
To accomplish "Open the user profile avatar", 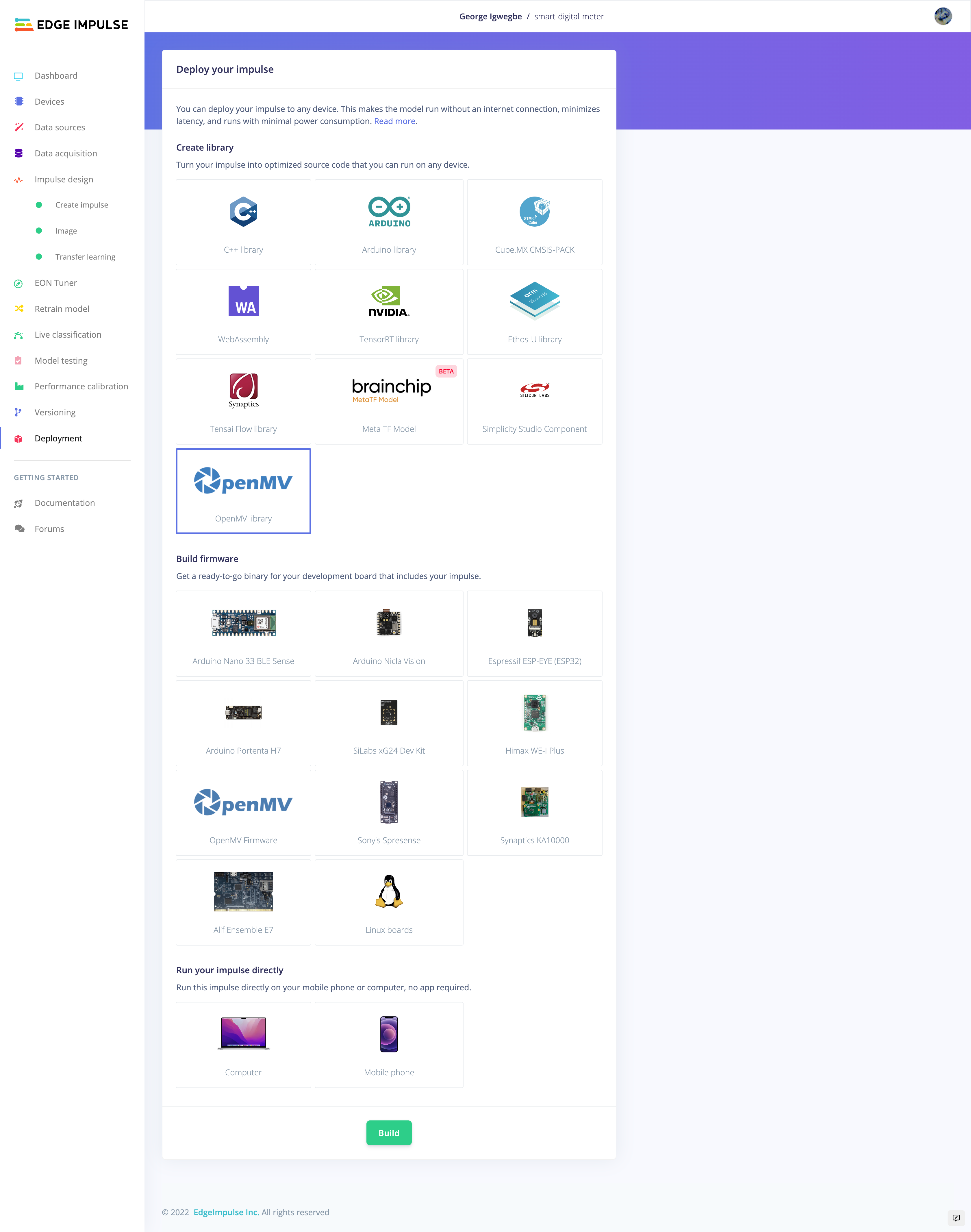I will [x=943, y=16].
